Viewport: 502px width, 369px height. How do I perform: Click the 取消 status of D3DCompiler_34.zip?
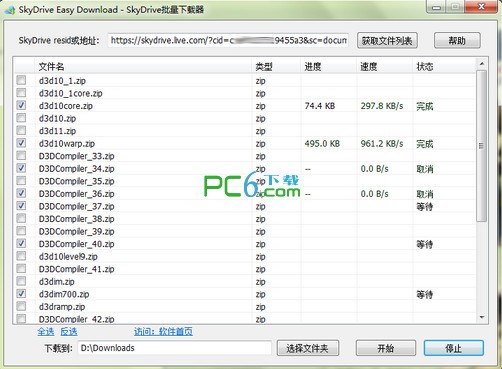[x=425, y=169]
